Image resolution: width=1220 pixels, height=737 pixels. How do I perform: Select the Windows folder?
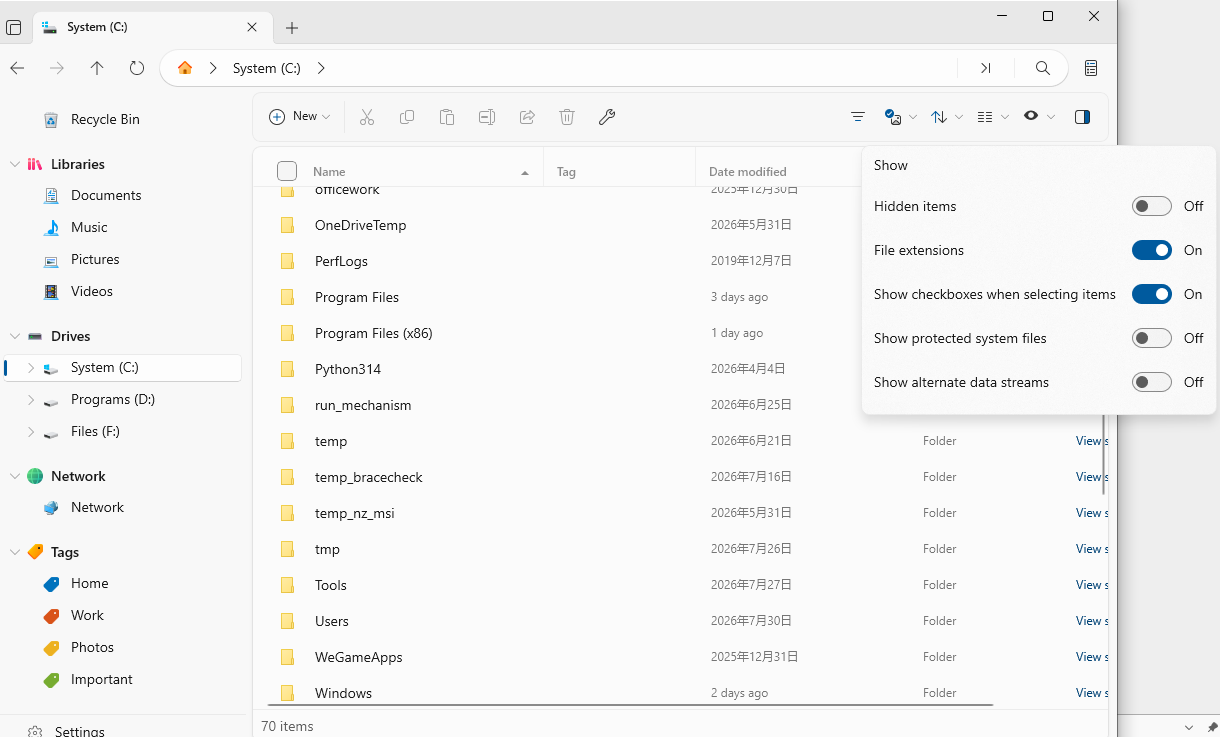point(343,693)
